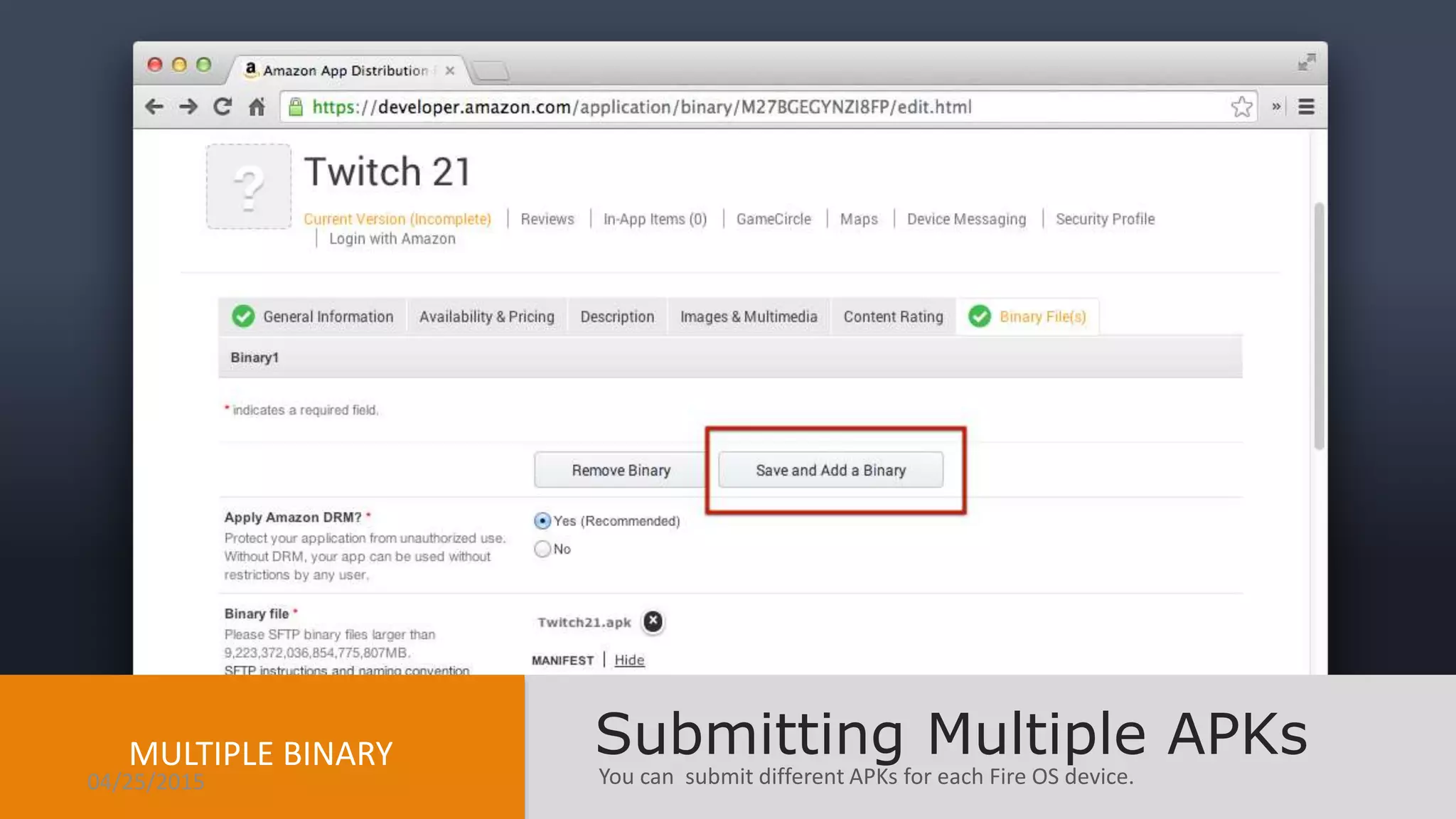Close the Amazon App Distribution tab

tap(449, 70)
